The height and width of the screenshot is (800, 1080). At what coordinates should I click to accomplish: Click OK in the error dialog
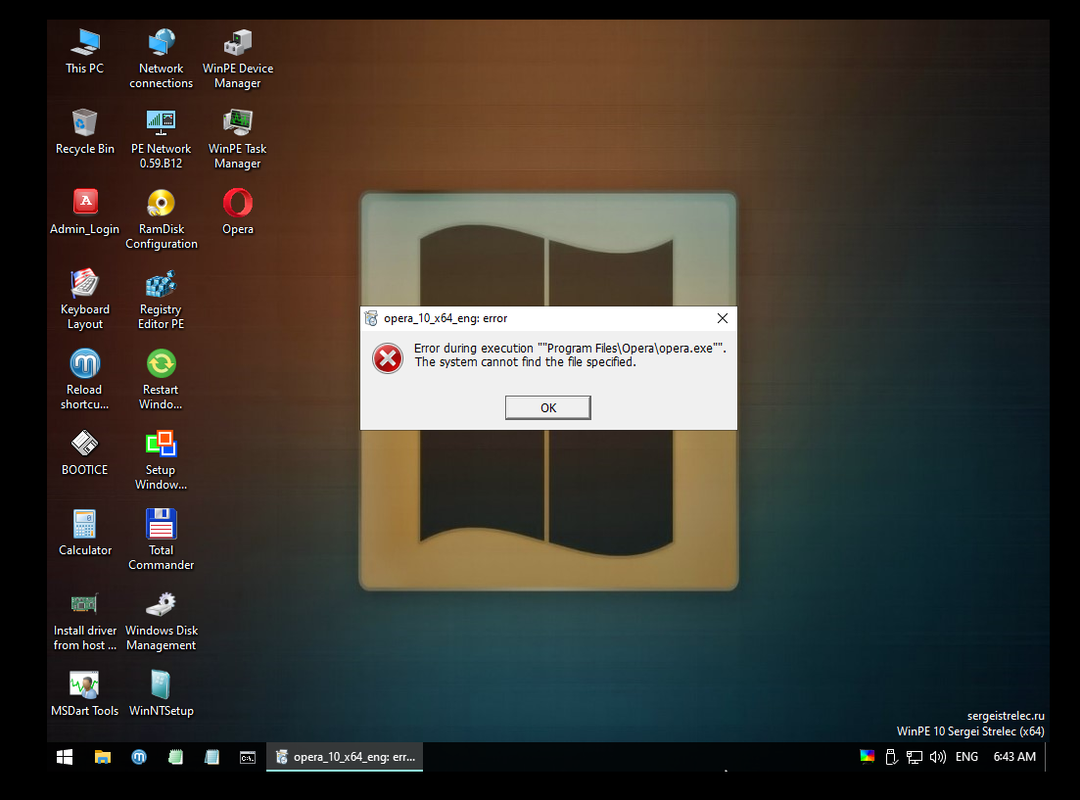(548, 407)
